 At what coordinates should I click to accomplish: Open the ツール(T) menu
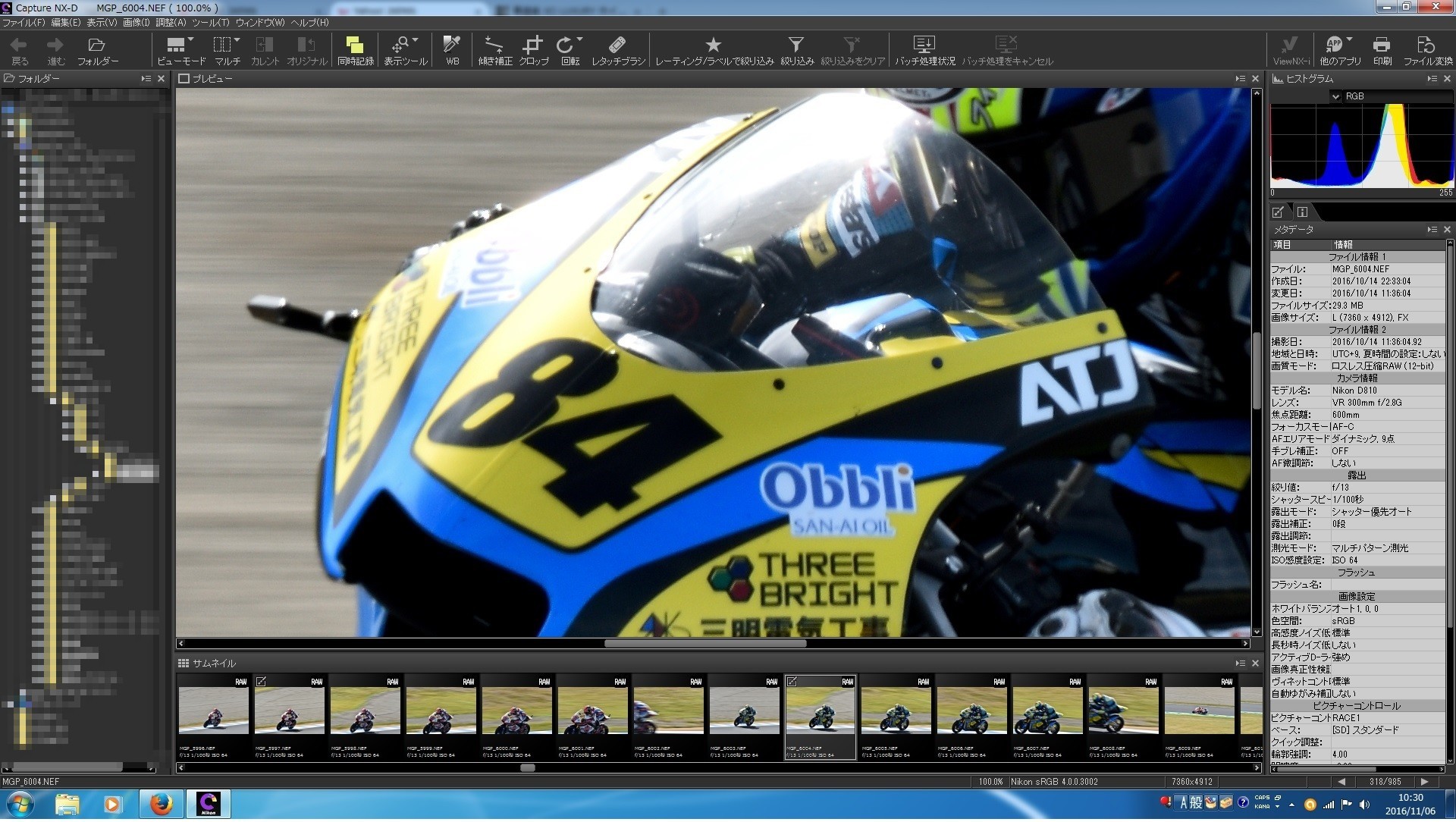[x=210, y=23]
